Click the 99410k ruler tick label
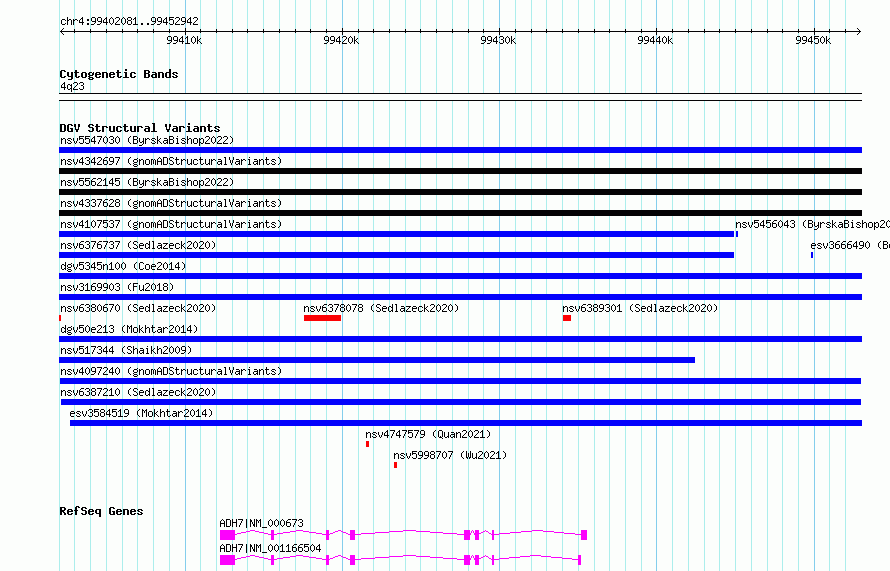890x571 pixels. pos(184,40)
